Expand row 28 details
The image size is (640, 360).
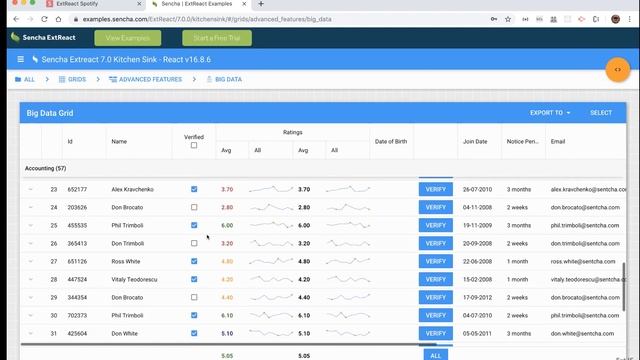(30, 279)
